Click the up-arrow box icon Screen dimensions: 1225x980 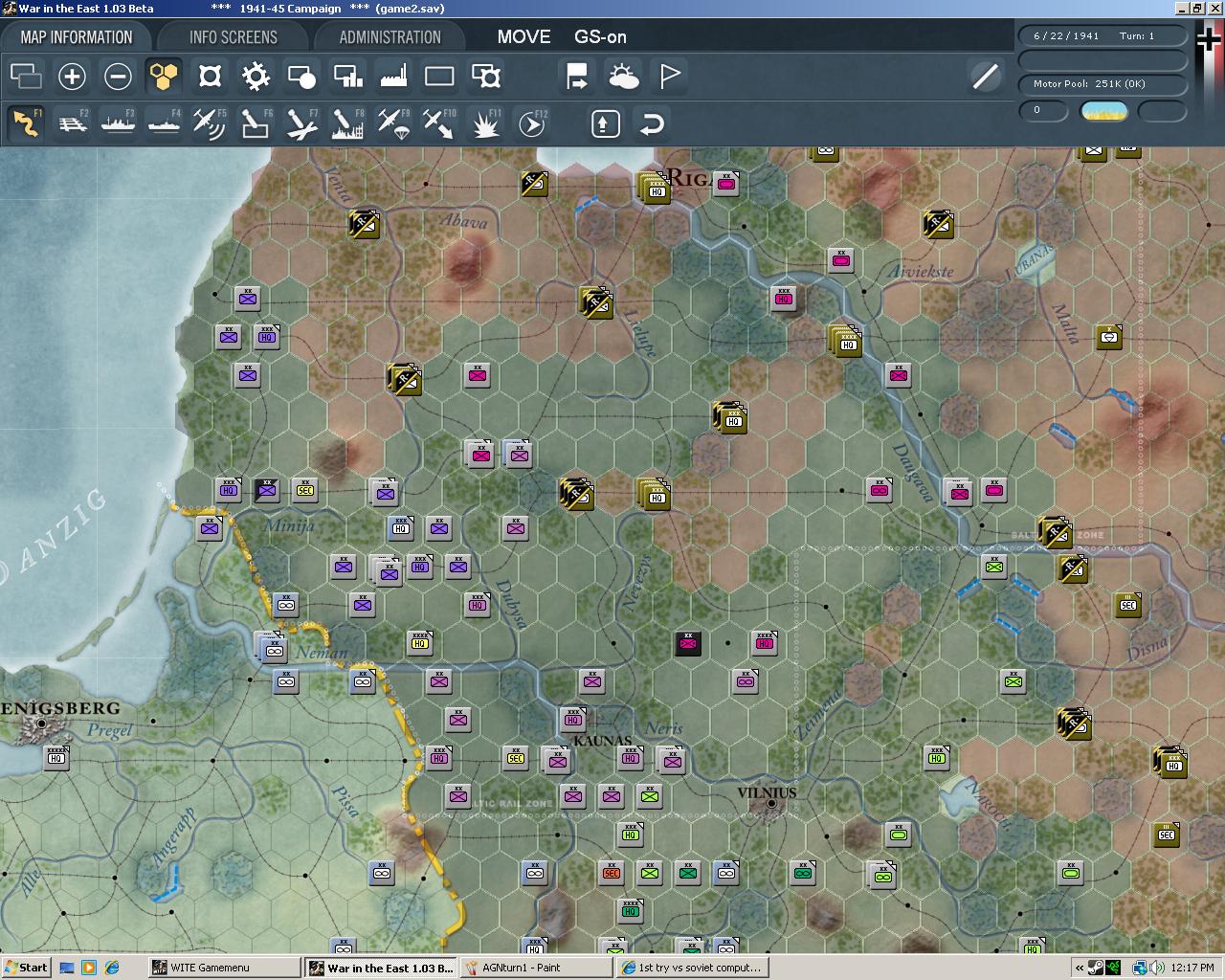tap(606, 123)
